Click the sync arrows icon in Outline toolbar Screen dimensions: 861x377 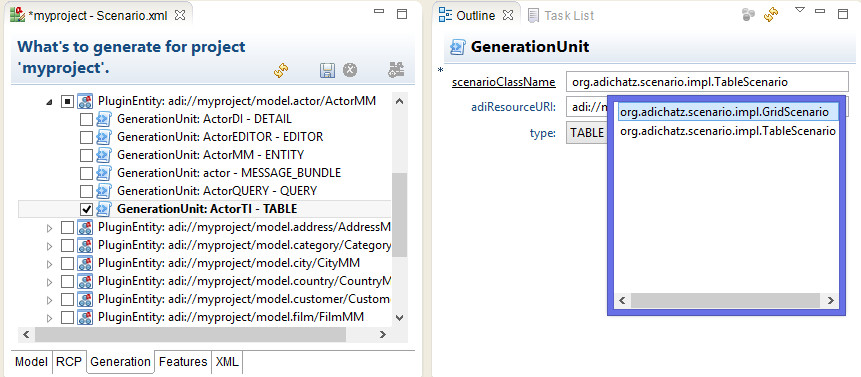(x=771, y=15)
